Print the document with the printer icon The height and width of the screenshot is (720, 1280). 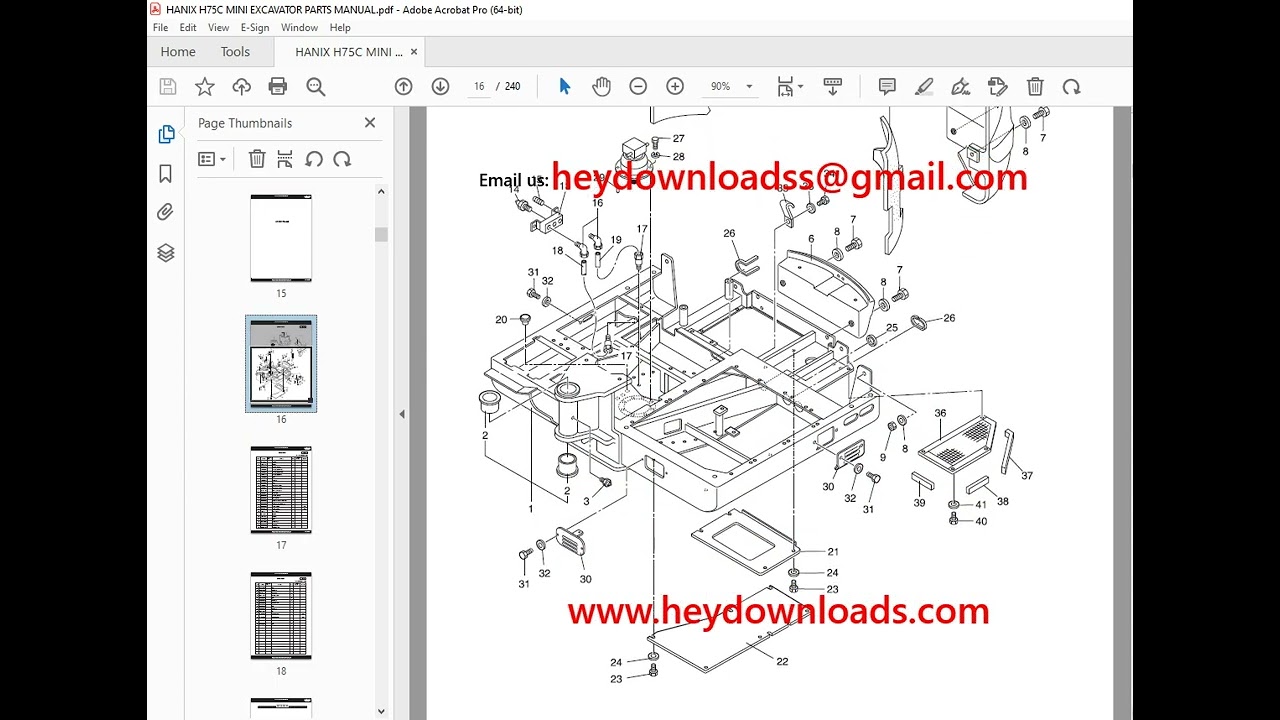pos(278,87)
